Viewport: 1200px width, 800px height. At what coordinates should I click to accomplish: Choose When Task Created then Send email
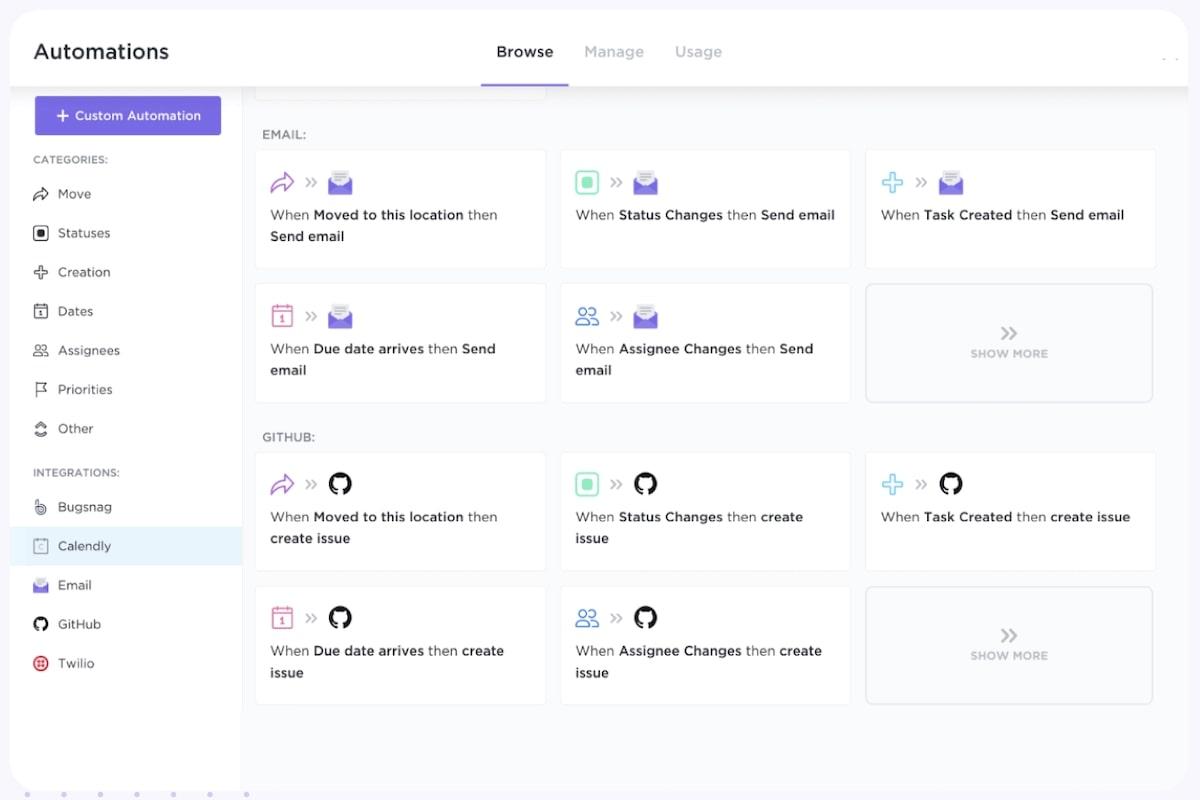[1010, 209]
